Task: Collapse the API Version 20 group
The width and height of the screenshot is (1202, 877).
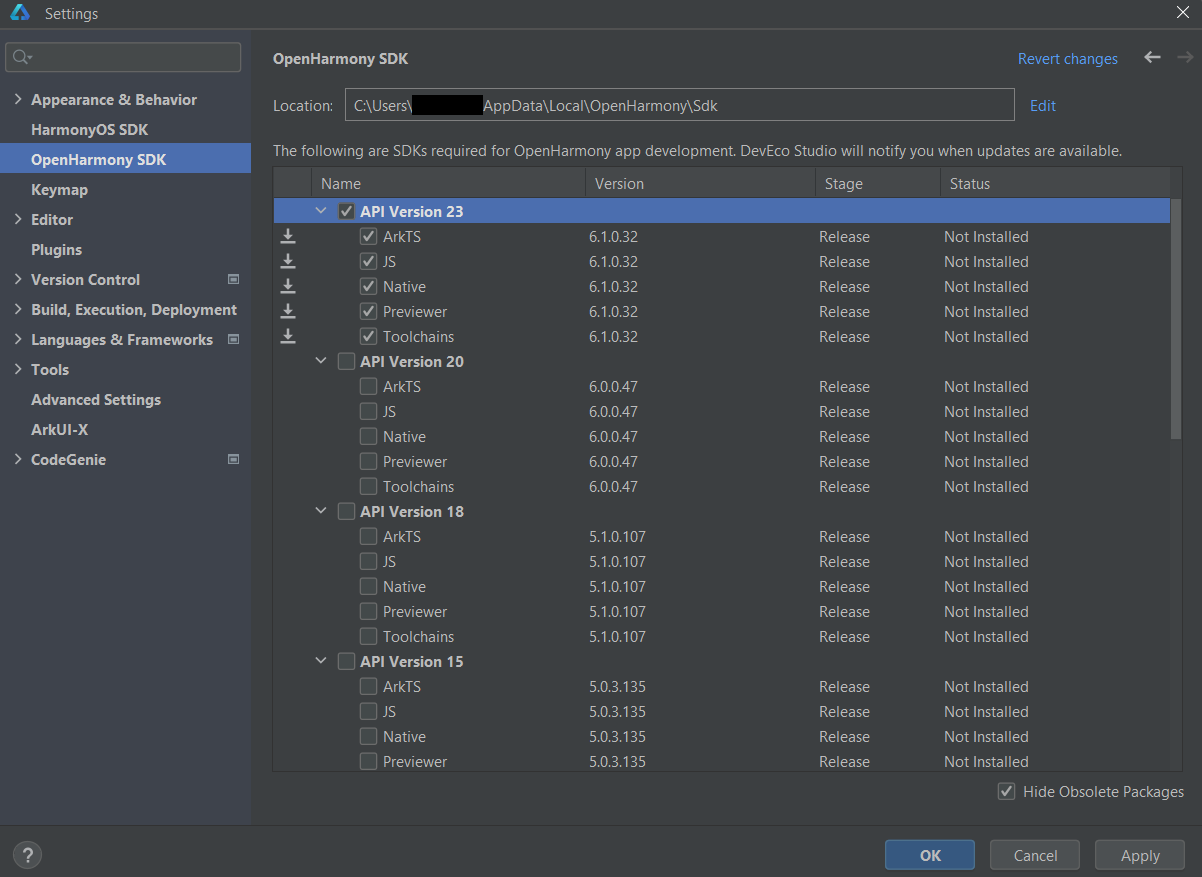Action: [x=321, y=361]
